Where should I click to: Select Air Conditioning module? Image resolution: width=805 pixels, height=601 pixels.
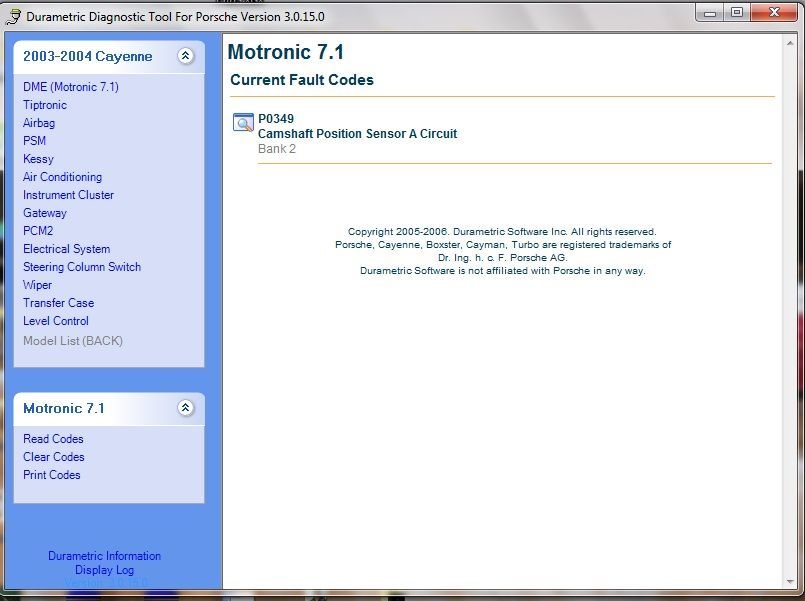(62, 177)
